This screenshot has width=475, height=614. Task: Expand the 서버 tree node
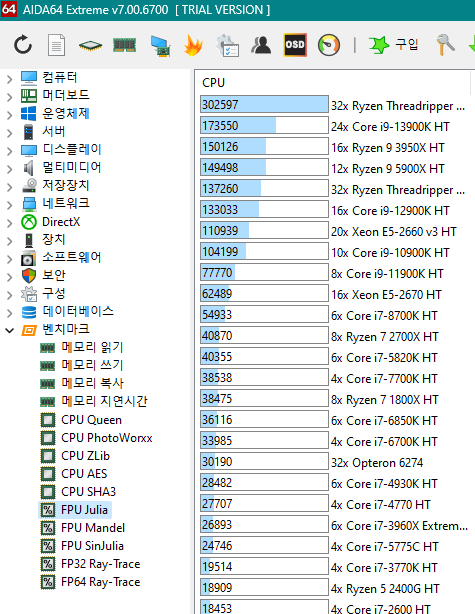(9, 133)
